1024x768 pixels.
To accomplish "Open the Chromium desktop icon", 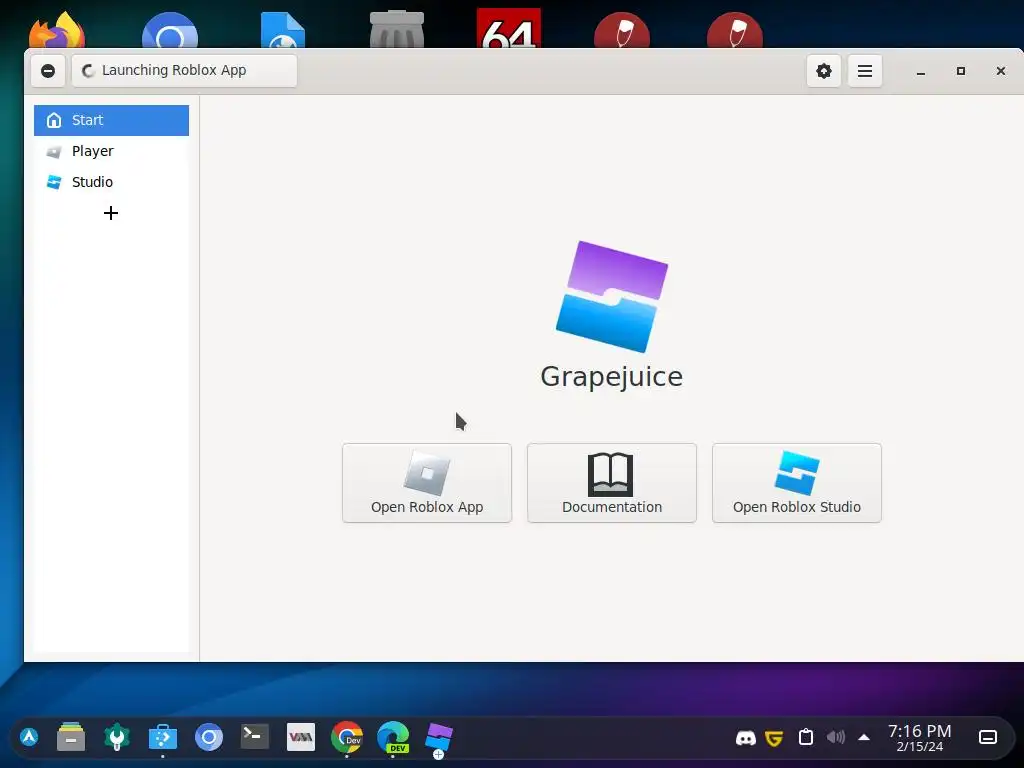I will pyautogui.click(x=170, y=29).
